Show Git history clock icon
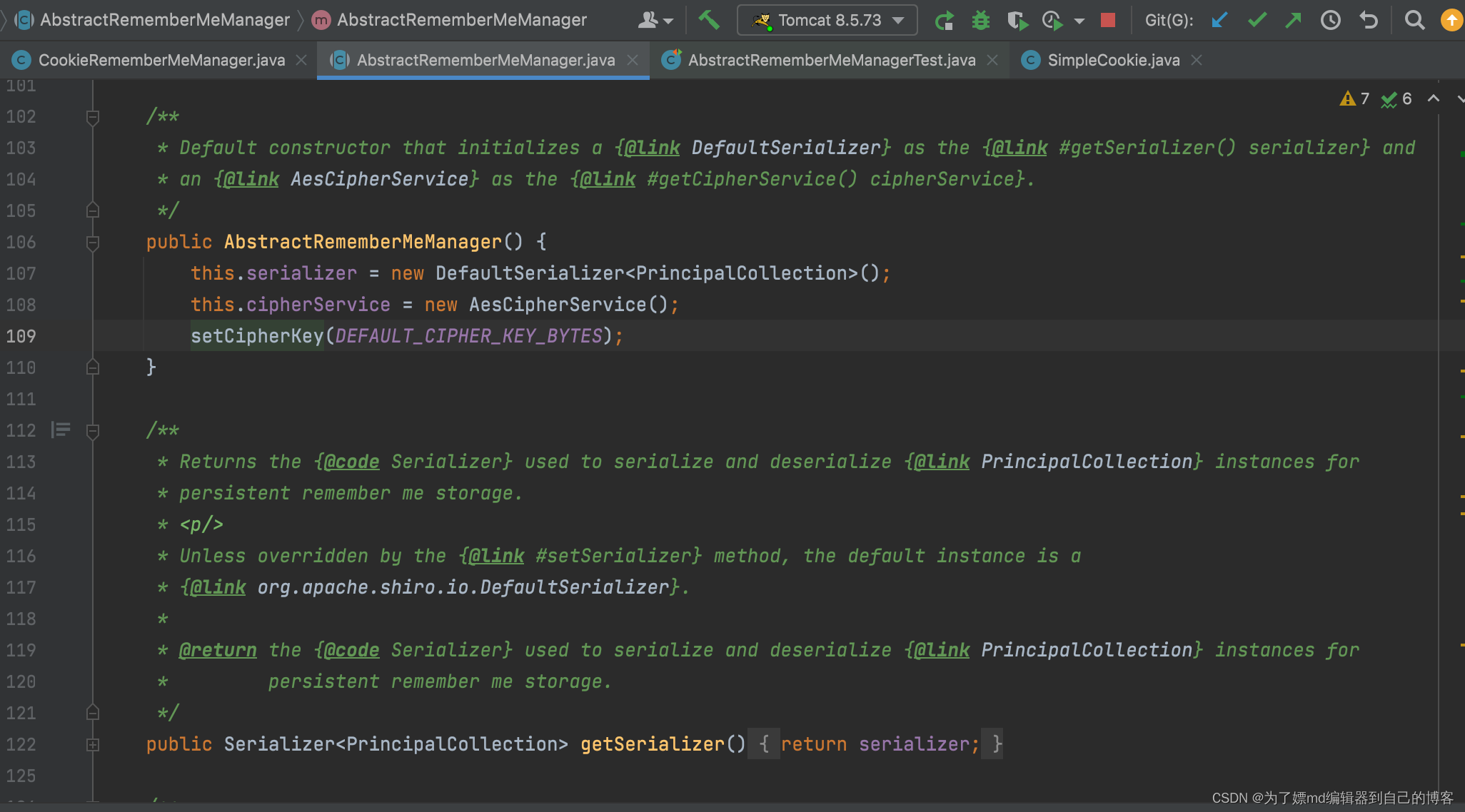The height and width of the screenshot is (812, 1465). tap(1331, 20)
